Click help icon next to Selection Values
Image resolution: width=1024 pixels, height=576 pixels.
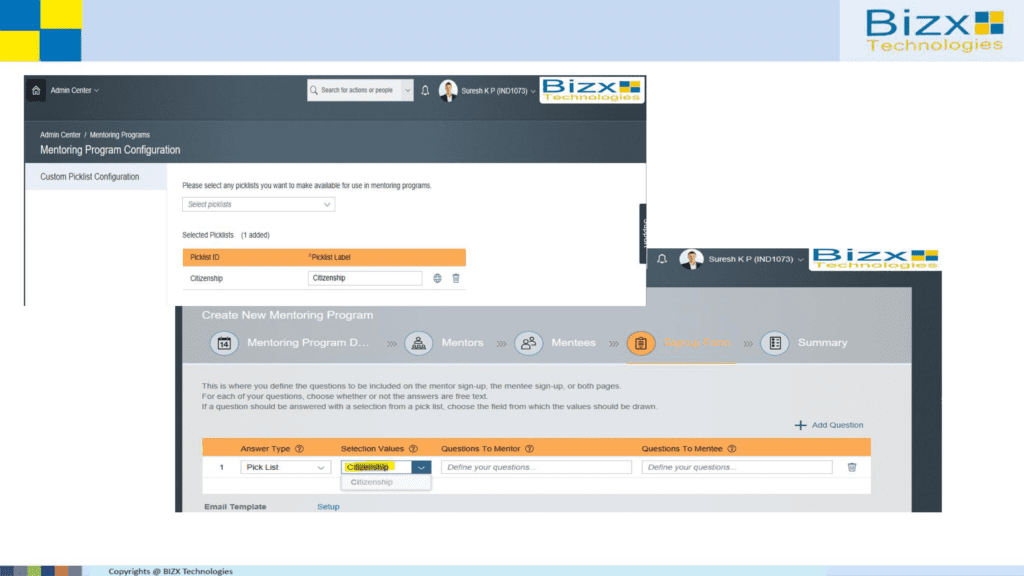click(x=413, y=449)
